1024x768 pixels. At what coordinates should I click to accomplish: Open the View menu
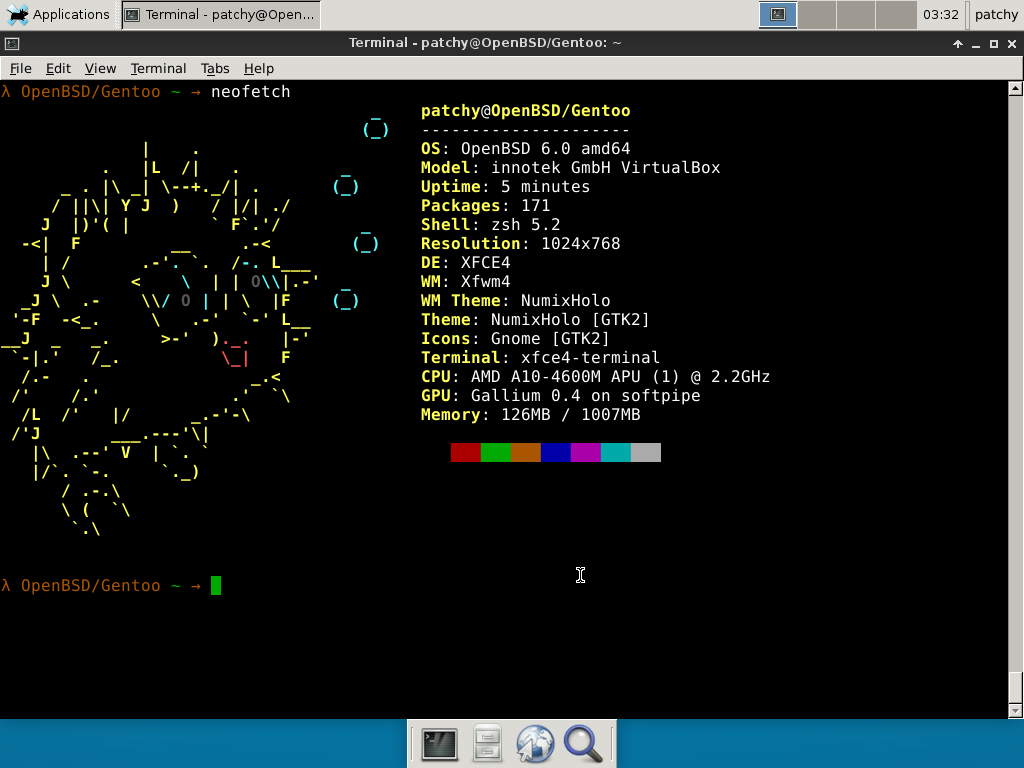click(x=100, y=69)
